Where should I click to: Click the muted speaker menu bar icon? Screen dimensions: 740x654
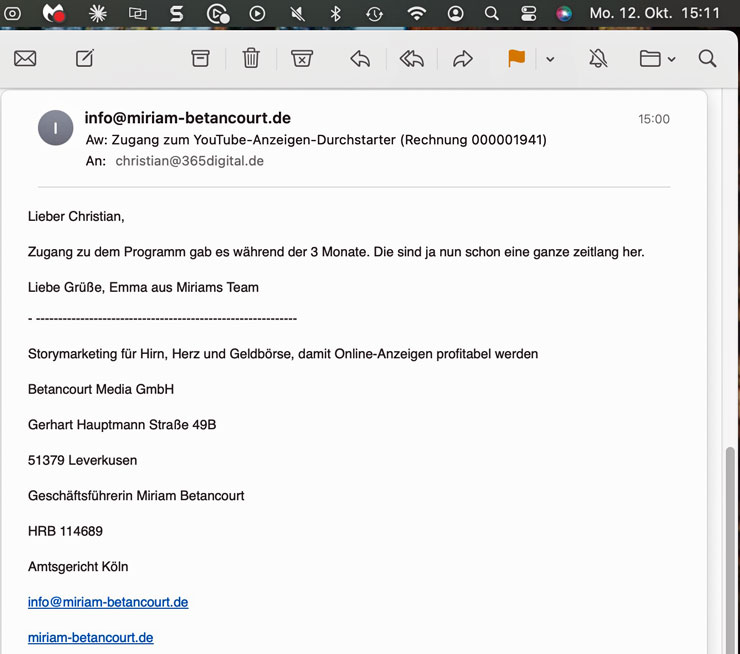pyautogui.click(x=297, y=14)
